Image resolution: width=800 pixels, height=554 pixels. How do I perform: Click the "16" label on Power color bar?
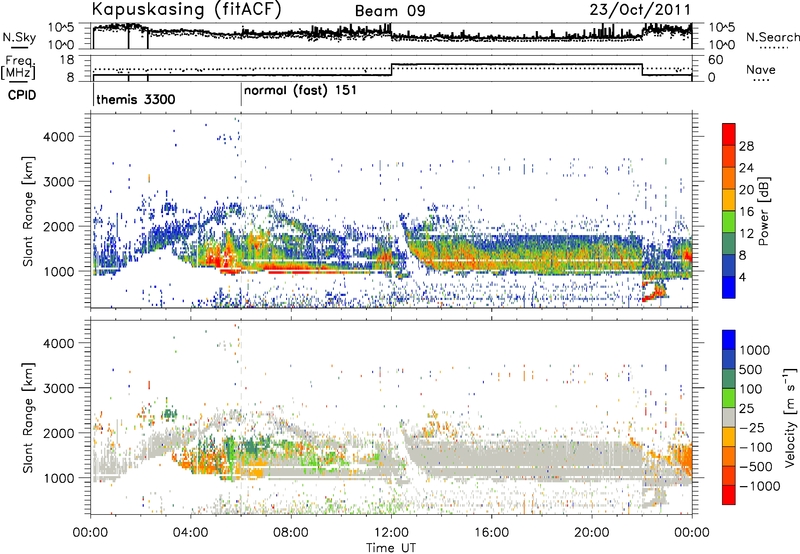pyautogui.click(x=746, y=212)
